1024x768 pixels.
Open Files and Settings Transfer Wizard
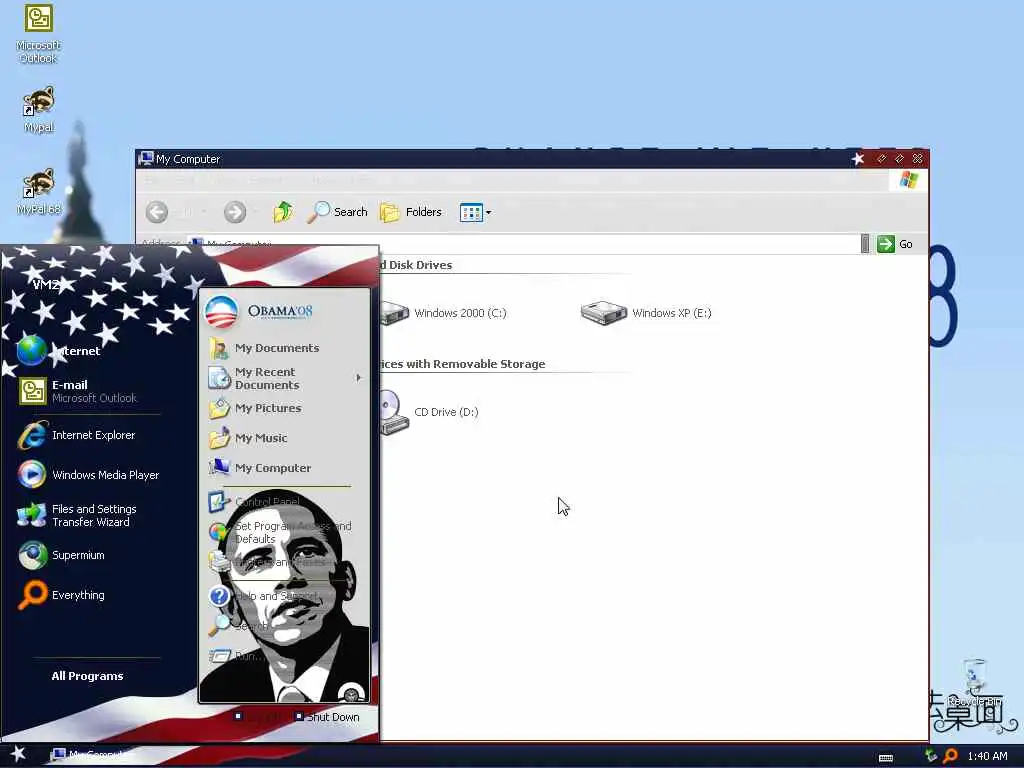(77, 515)
